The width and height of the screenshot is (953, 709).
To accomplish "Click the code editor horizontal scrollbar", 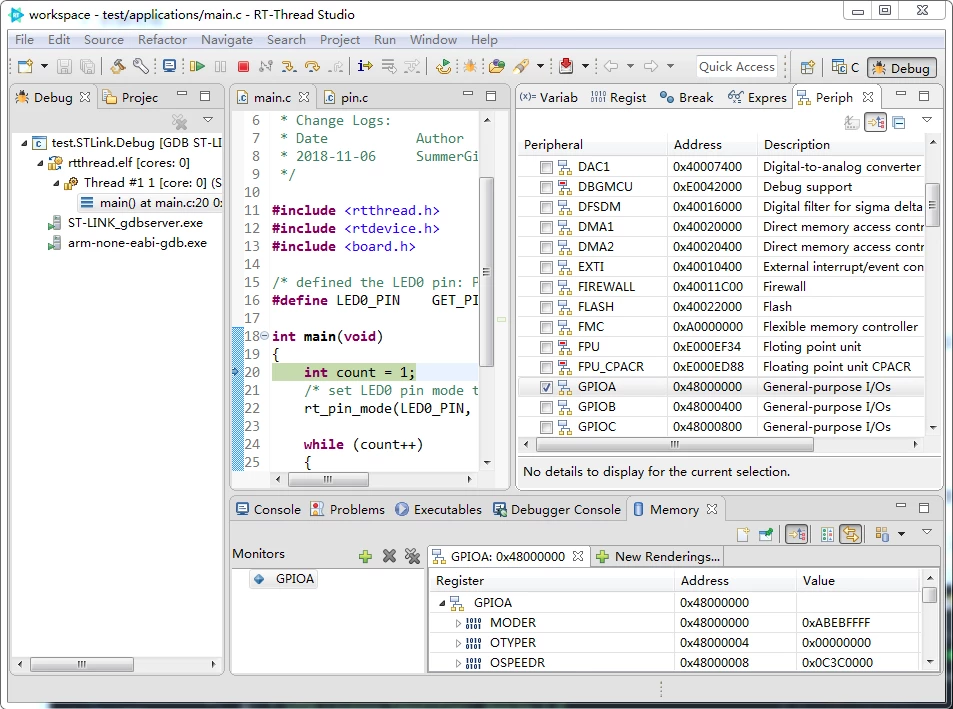I will tap(328, 479).
